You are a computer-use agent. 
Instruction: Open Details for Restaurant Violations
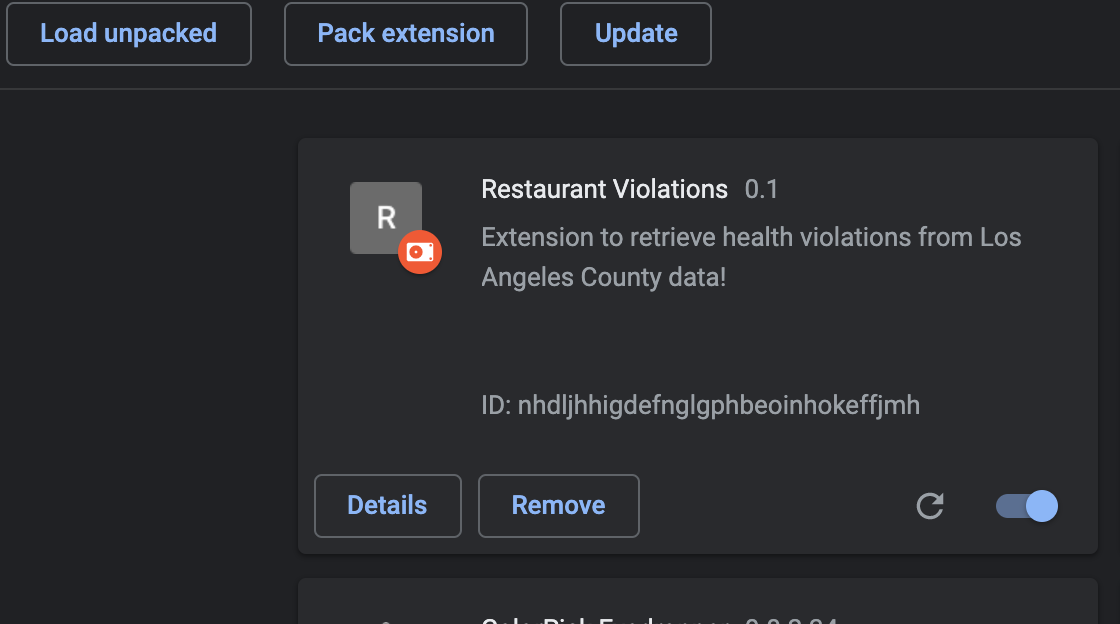click(387, 506)
